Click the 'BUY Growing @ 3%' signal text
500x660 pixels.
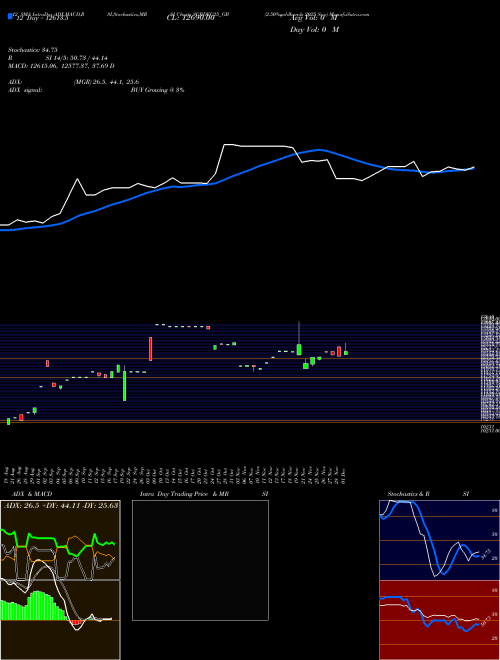[x=157, y=90]
